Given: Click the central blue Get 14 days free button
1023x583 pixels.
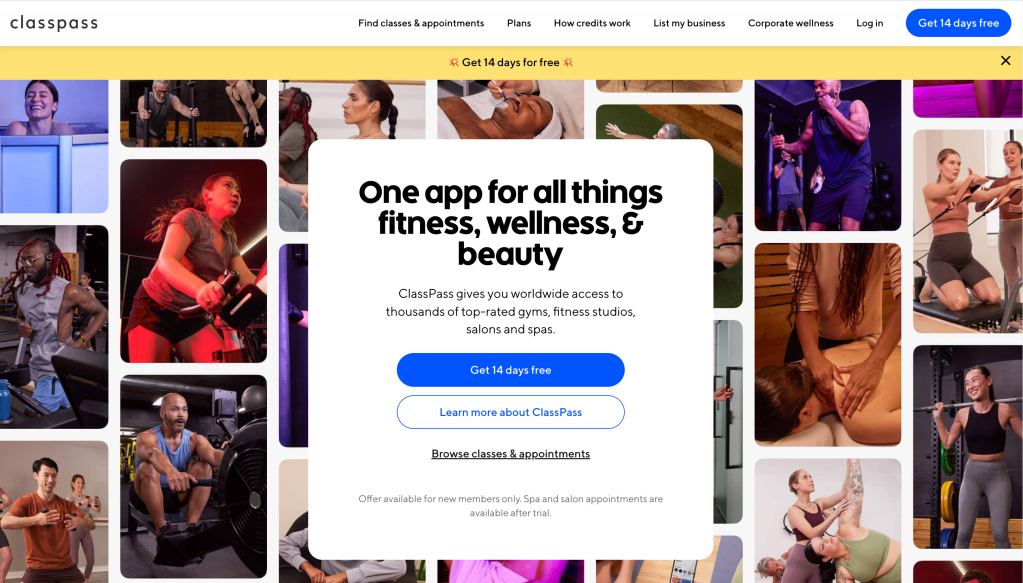Looking at the screenshot, I should click(x=510, y=370).
